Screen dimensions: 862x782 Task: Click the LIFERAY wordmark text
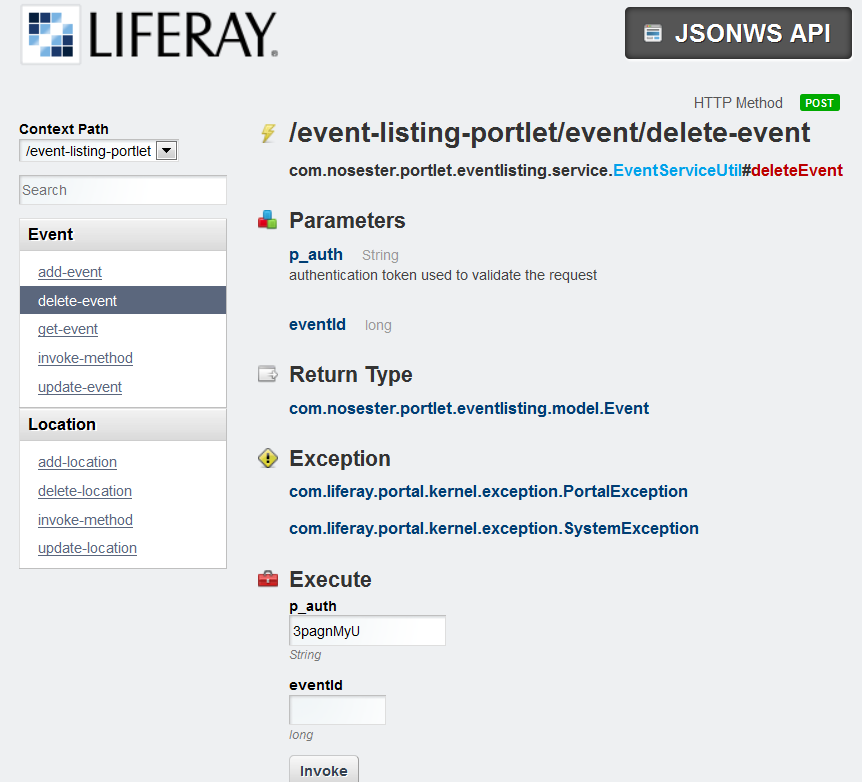183,35
